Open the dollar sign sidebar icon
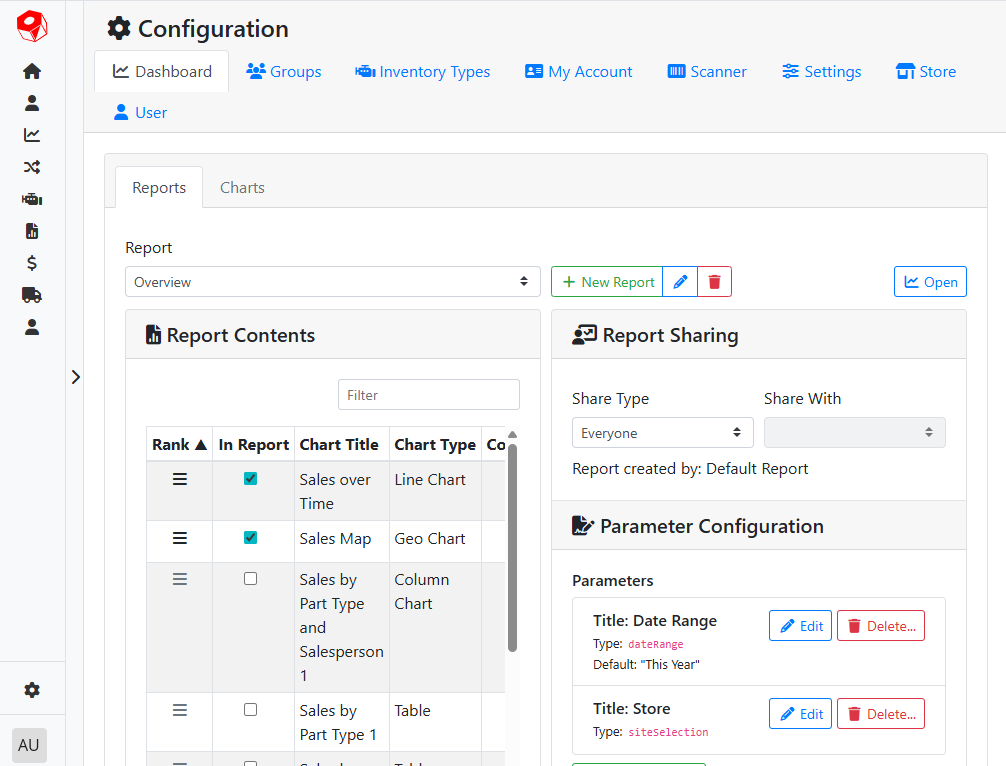This screenshot has width=1006, height=766. tap(32, 263)
